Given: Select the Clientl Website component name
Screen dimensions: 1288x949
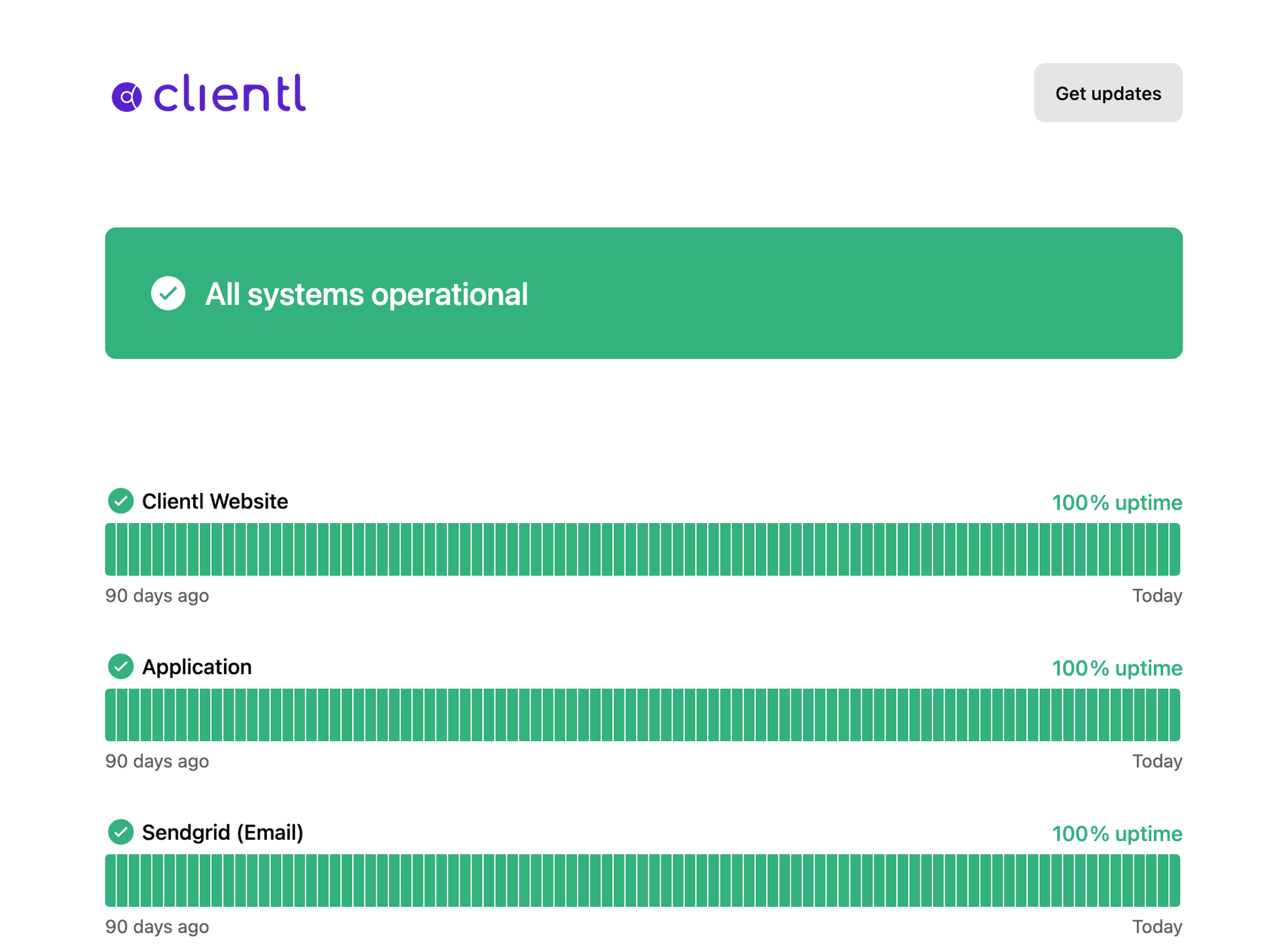Looking at the screenshot, I should tap(215, 502).
